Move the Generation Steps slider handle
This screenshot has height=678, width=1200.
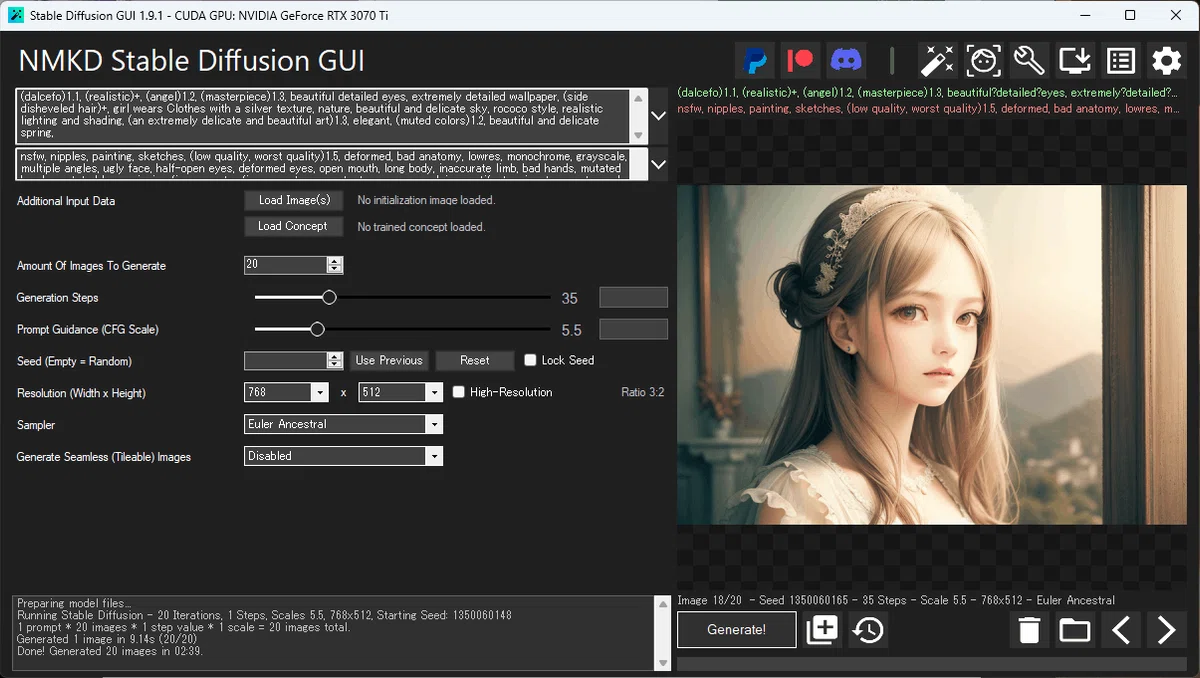[329, 297]
